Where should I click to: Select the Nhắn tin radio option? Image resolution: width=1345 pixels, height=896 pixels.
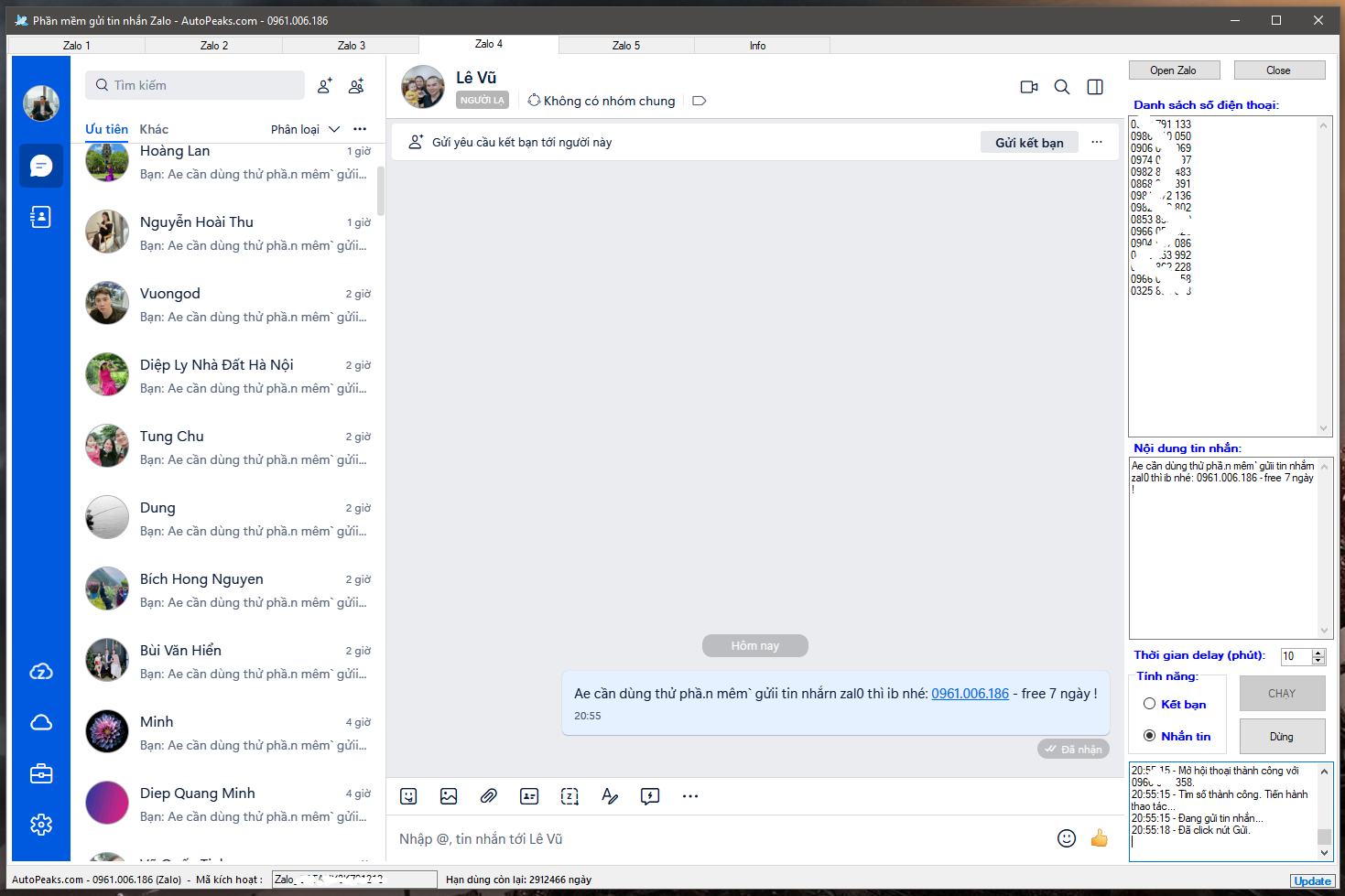[1149, 736]
